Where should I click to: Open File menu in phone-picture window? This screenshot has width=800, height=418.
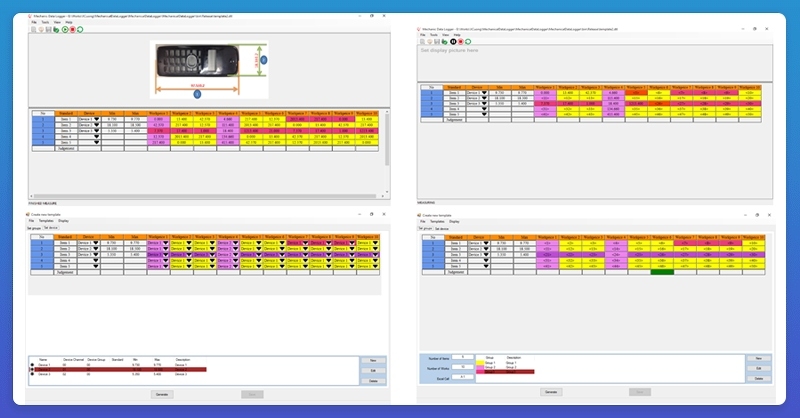[34, 22]
